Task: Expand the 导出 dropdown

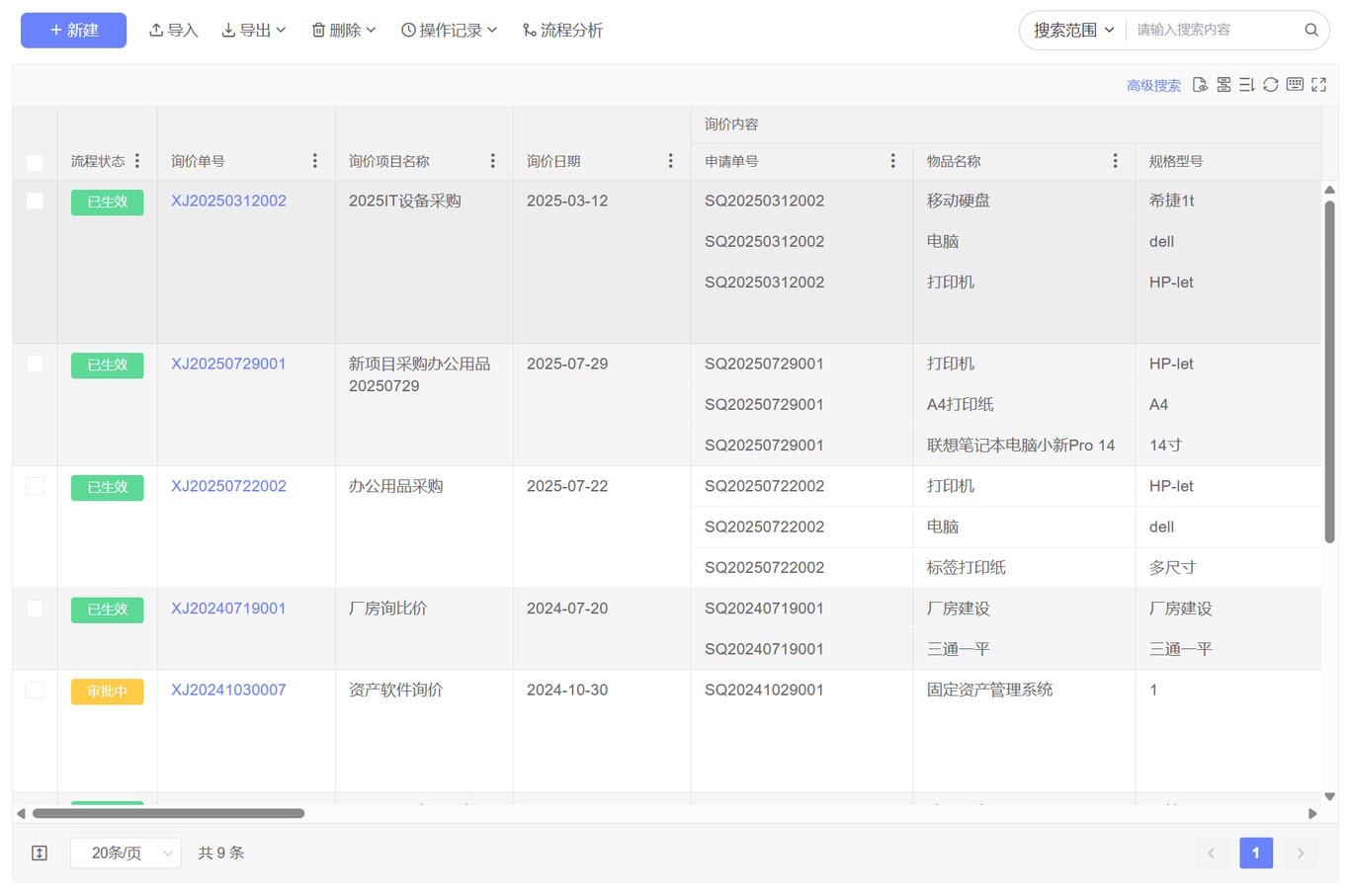Action: [254, 31]
